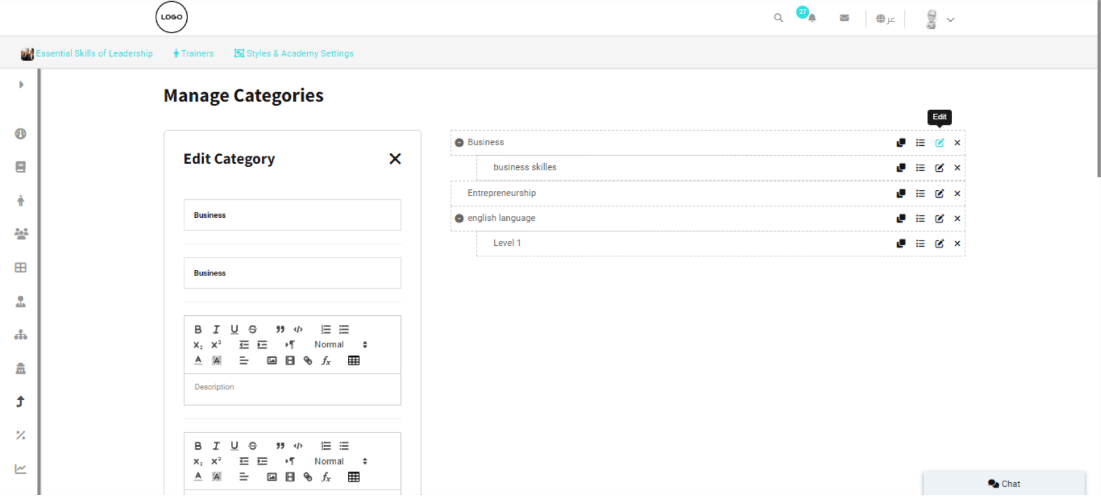Screen dimensions: 1101x498
Task: Go to Trainers menu item
Action: [x=193, y=53]
